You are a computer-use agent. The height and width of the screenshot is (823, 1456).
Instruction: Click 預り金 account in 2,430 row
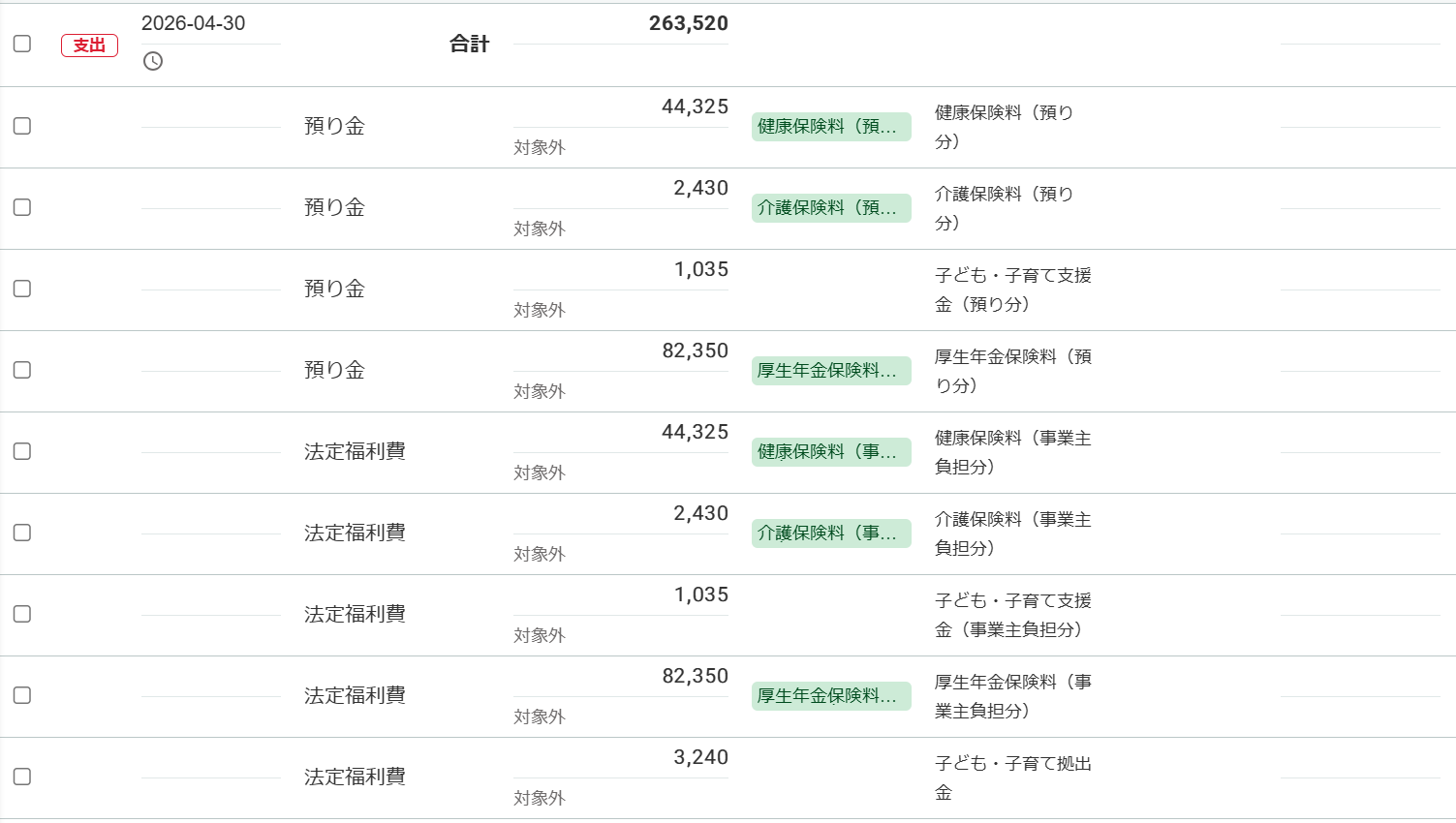point(334,207)
